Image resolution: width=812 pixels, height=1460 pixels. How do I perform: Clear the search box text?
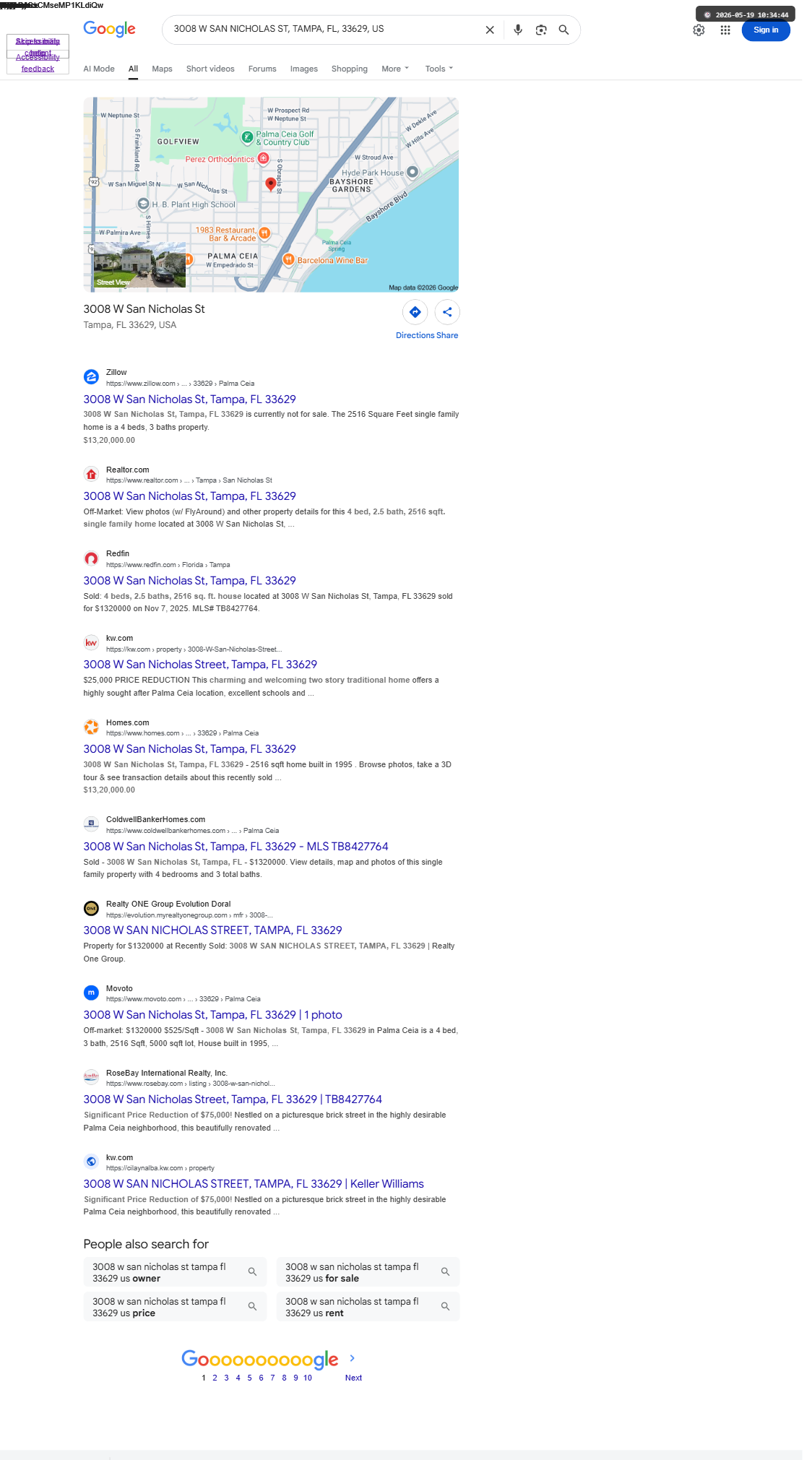[490, 30]
